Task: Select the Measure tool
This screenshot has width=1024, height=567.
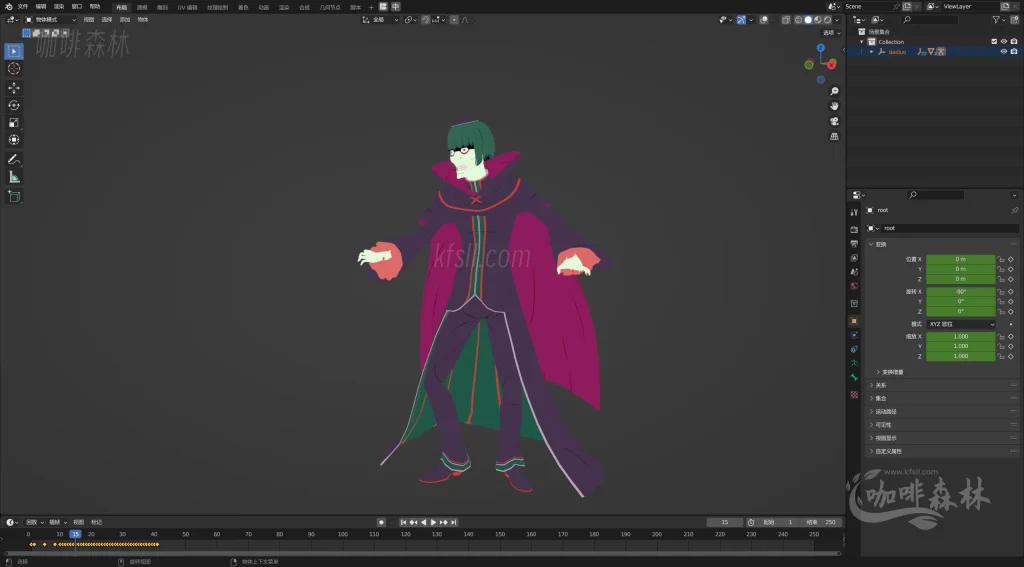Action: click(14, 177)
